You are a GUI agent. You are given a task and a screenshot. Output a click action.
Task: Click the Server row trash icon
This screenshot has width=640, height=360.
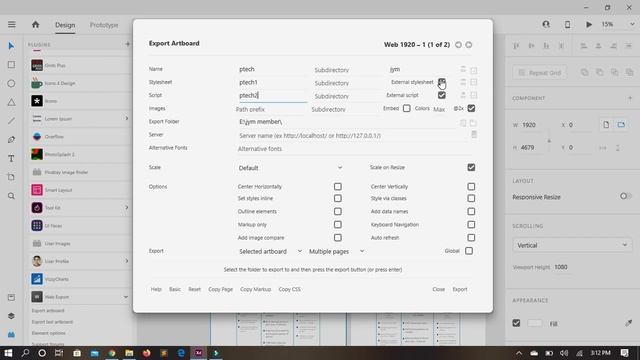[474, 134]
